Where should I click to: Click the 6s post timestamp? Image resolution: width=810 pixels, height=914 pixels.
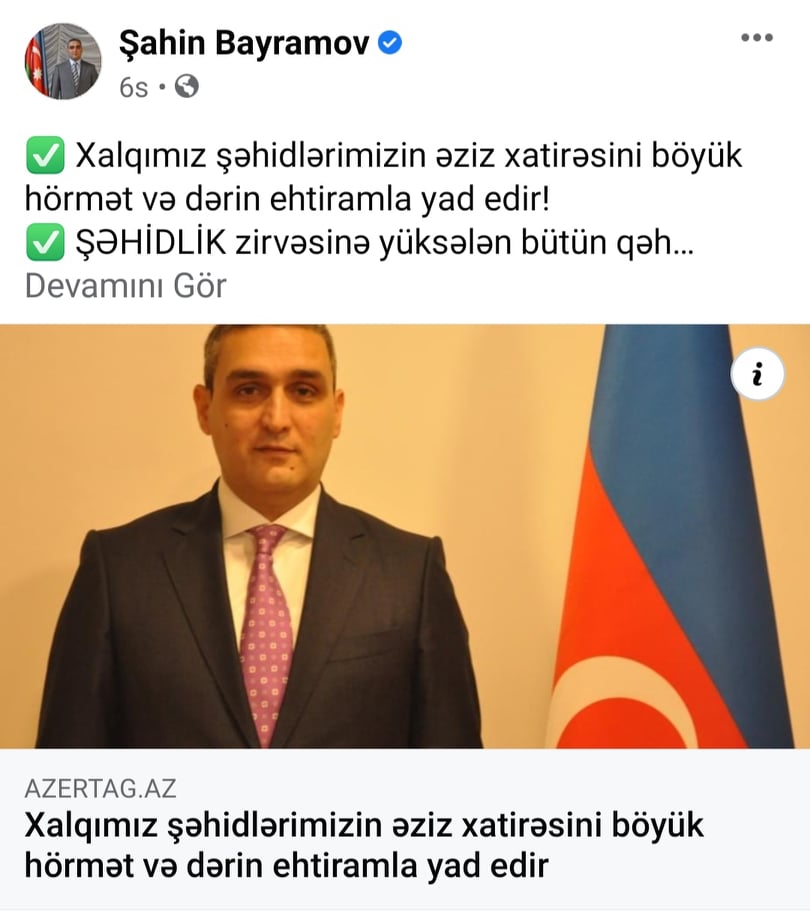[133, 87]
